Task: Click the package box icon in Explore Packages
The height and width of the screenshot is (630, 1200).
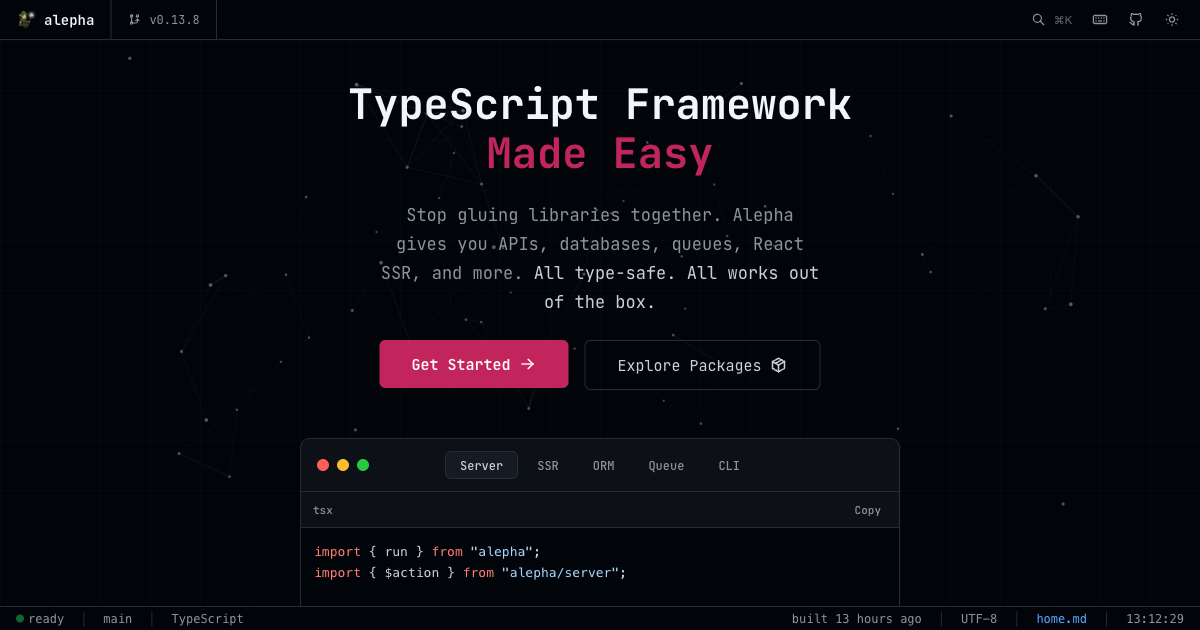Action: (778, 365)
